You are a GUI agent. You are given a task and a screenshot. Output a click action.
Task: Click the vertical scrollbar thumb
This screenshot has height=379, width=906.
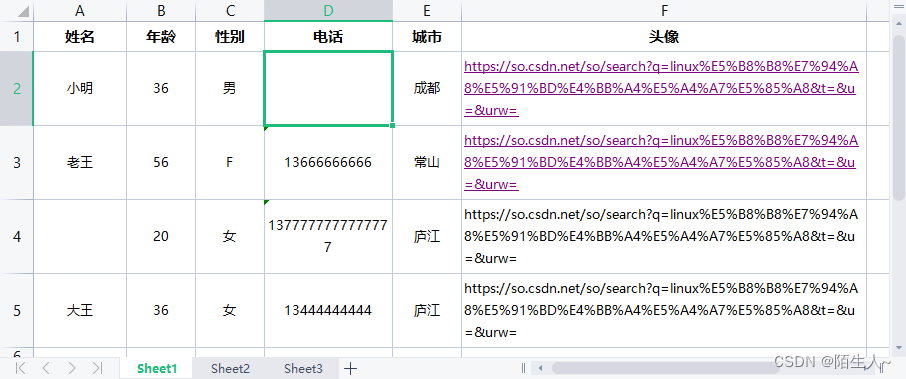[x=898, y=118]
